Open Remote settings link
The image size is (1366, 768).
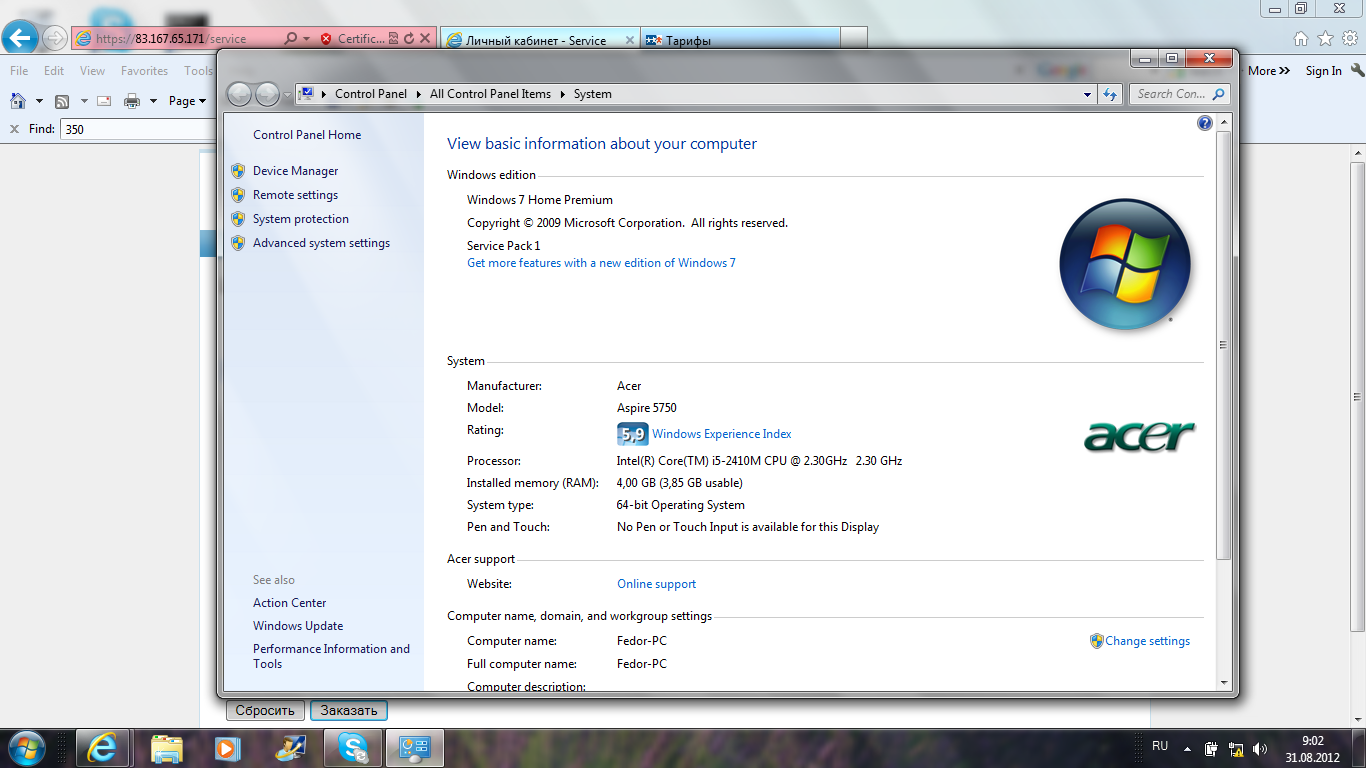click(x=295, y=195)
